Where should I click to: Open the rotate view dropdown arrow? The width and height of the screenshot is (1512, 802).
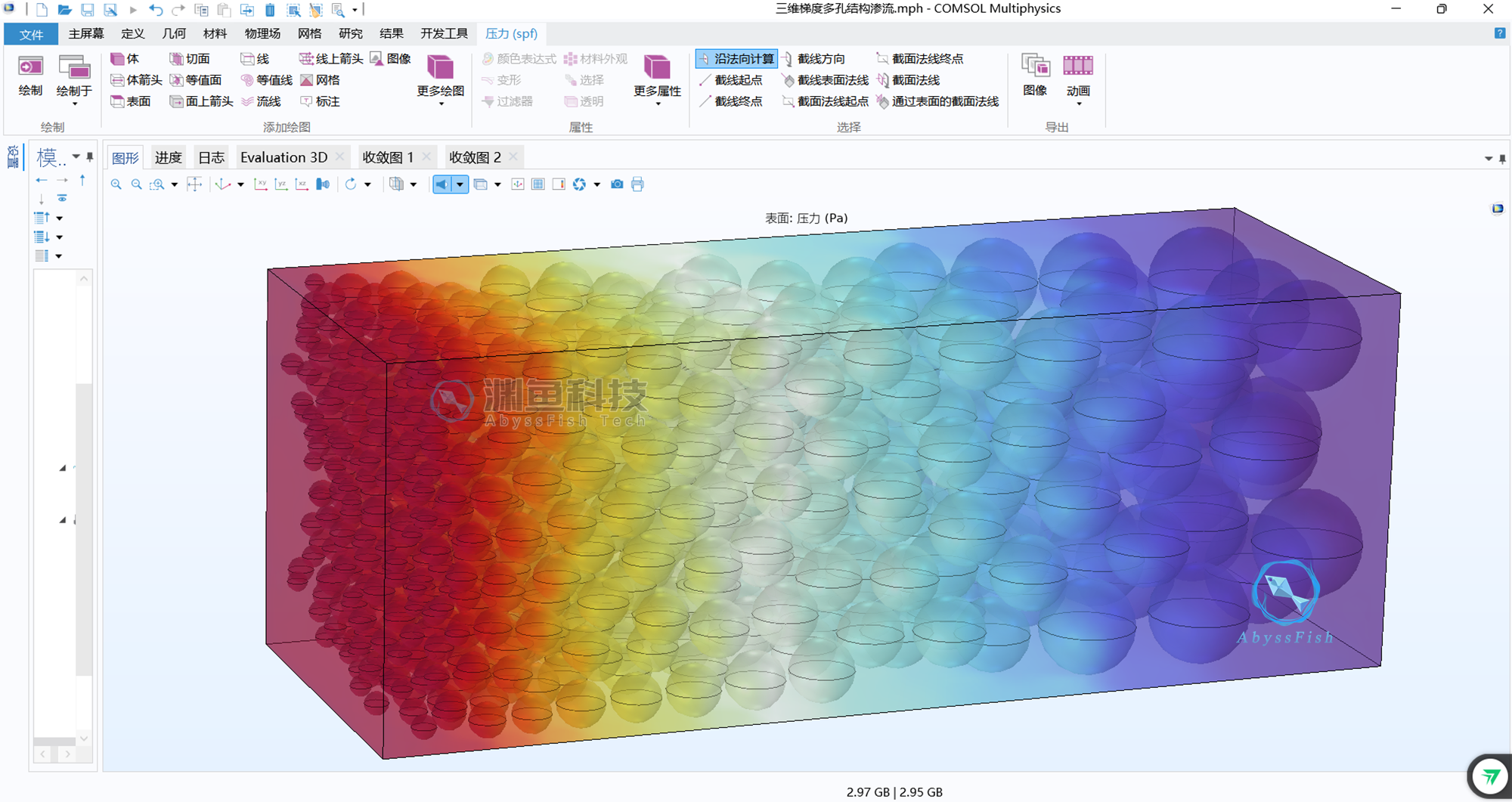click(367, 184)
